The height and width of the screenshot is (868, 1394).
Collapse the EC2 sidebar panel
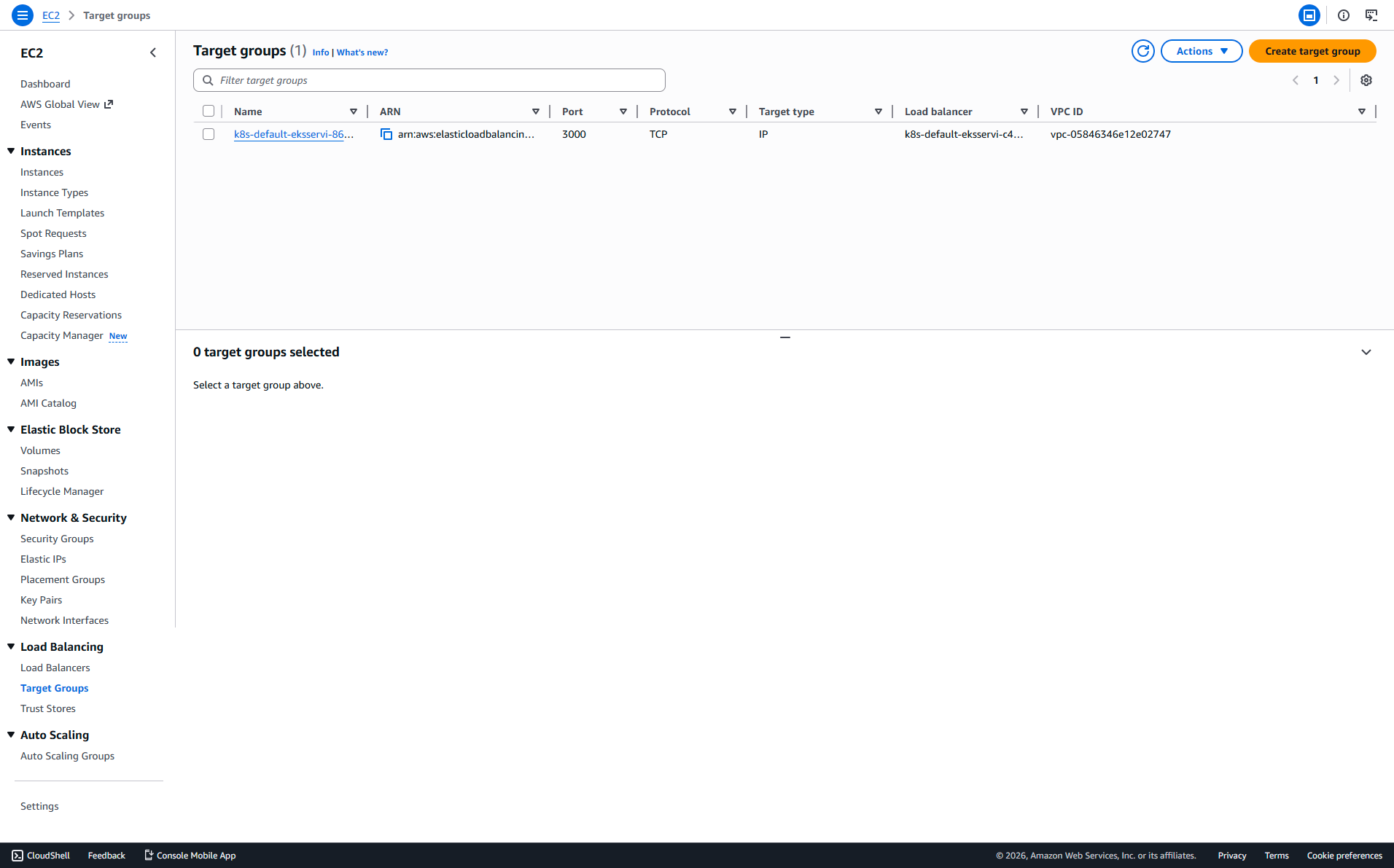tap(153, 52)
